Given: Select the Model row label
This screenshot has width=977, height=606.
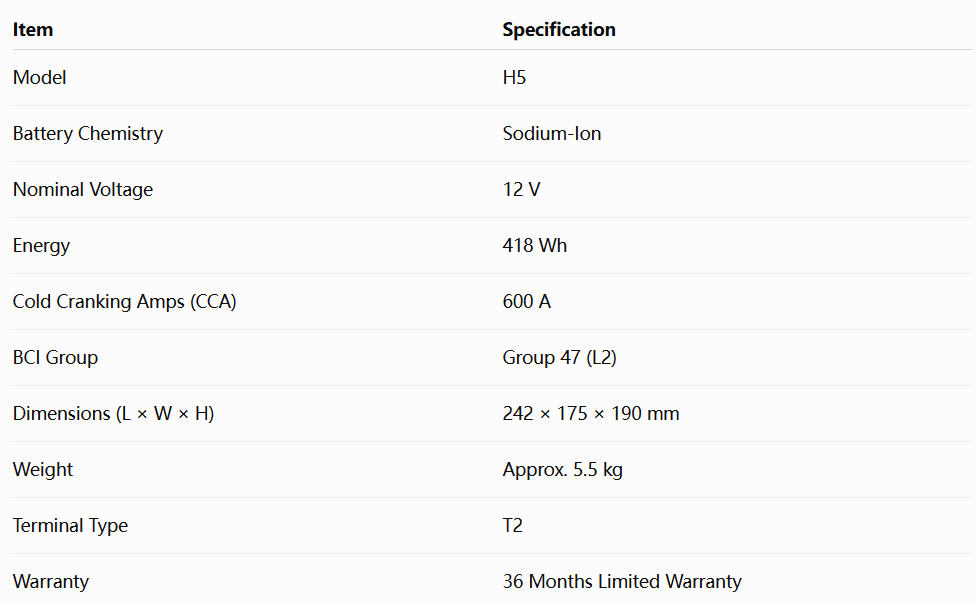Looking at the screenshot, I should tap(39, 77).
